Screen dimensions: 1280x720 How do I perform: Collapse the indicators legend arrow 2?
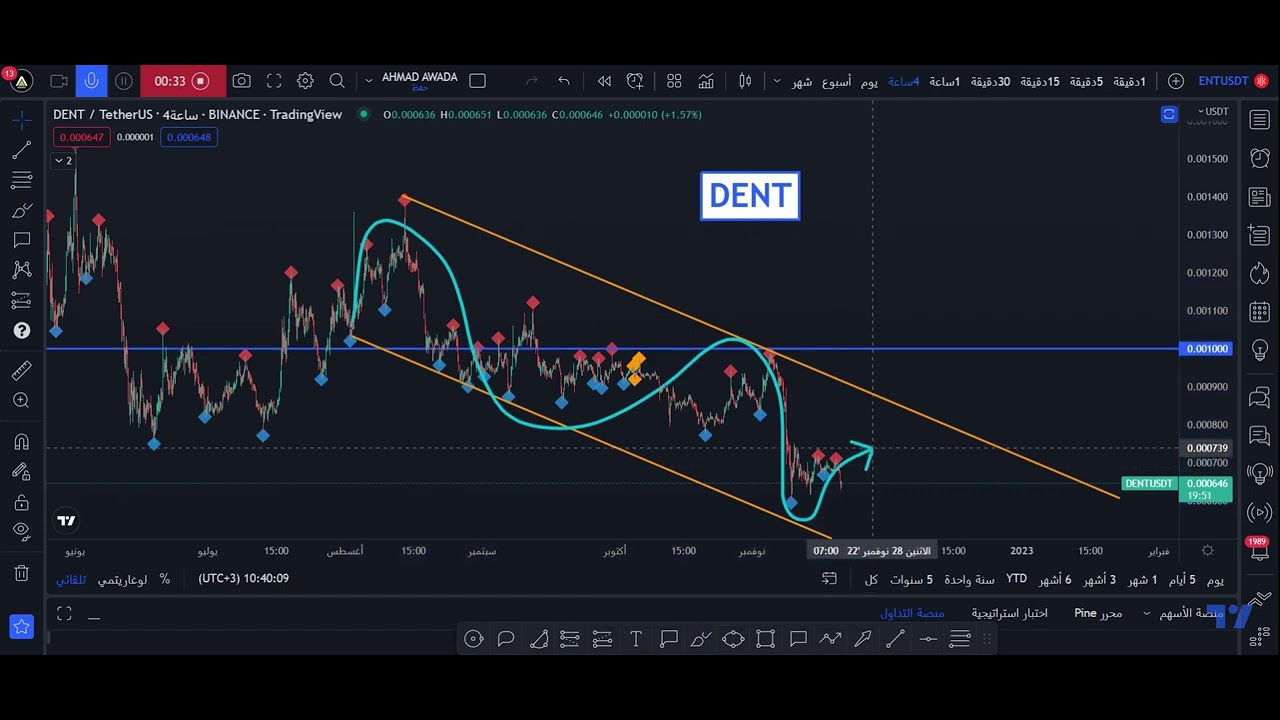click(63, 160)
